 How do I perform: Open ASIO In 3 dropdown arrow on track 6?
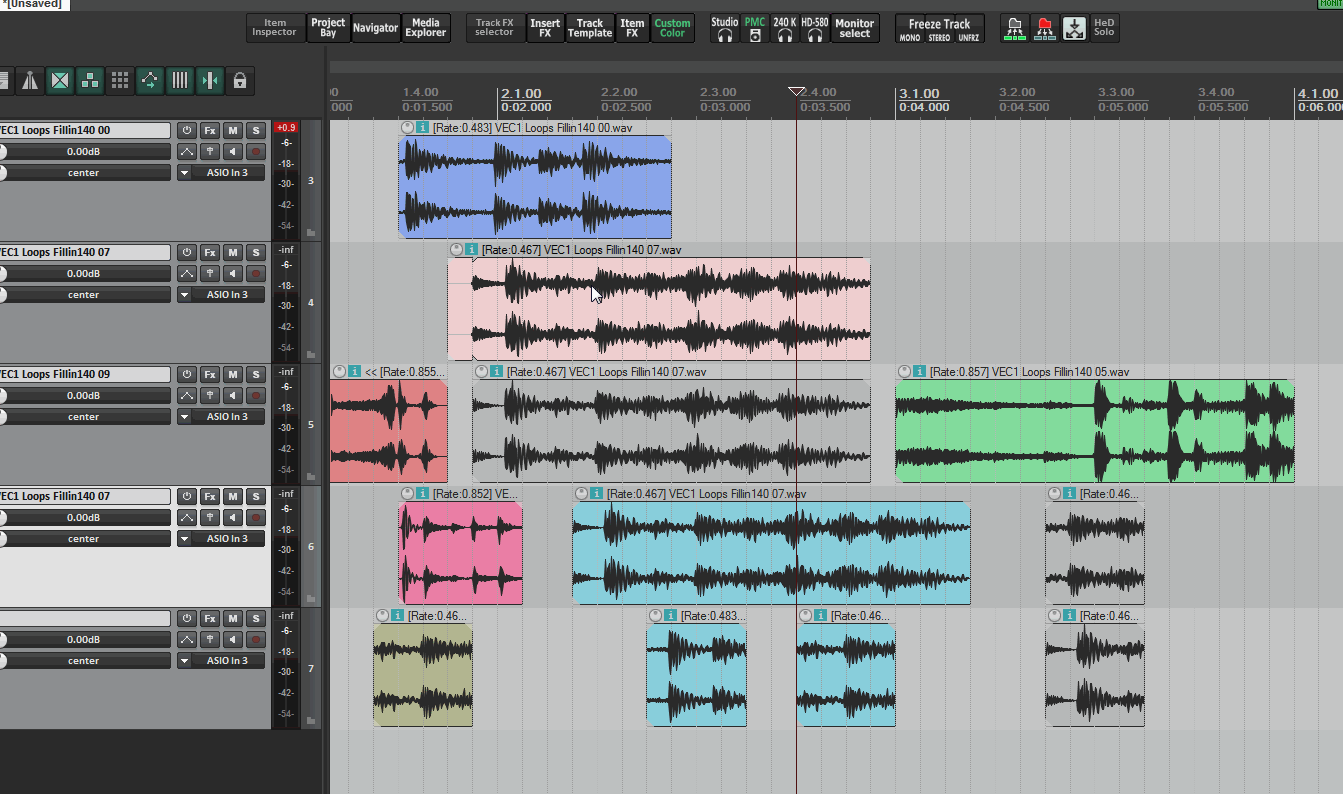(184, 539)
